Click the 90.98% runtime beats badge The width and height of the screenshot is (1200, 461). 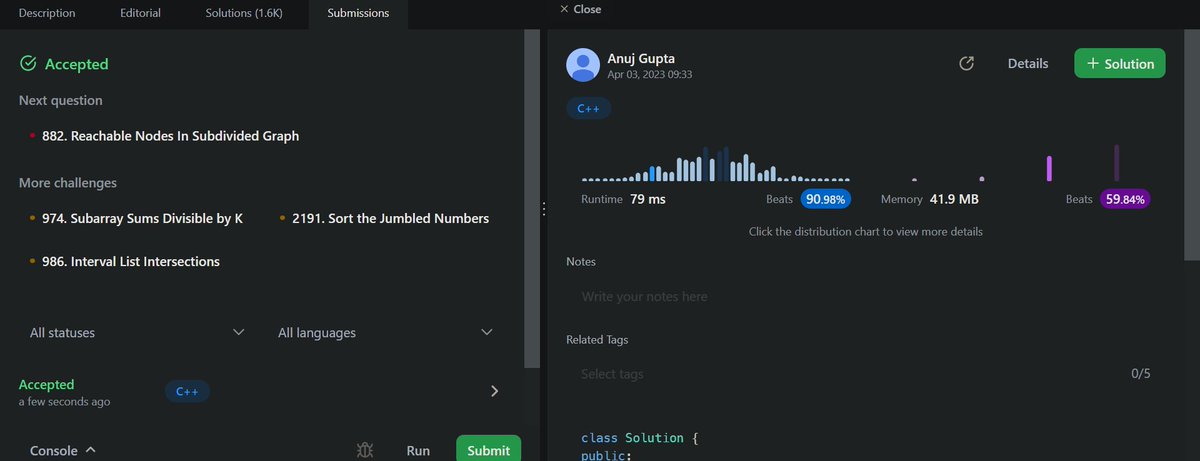826,199
